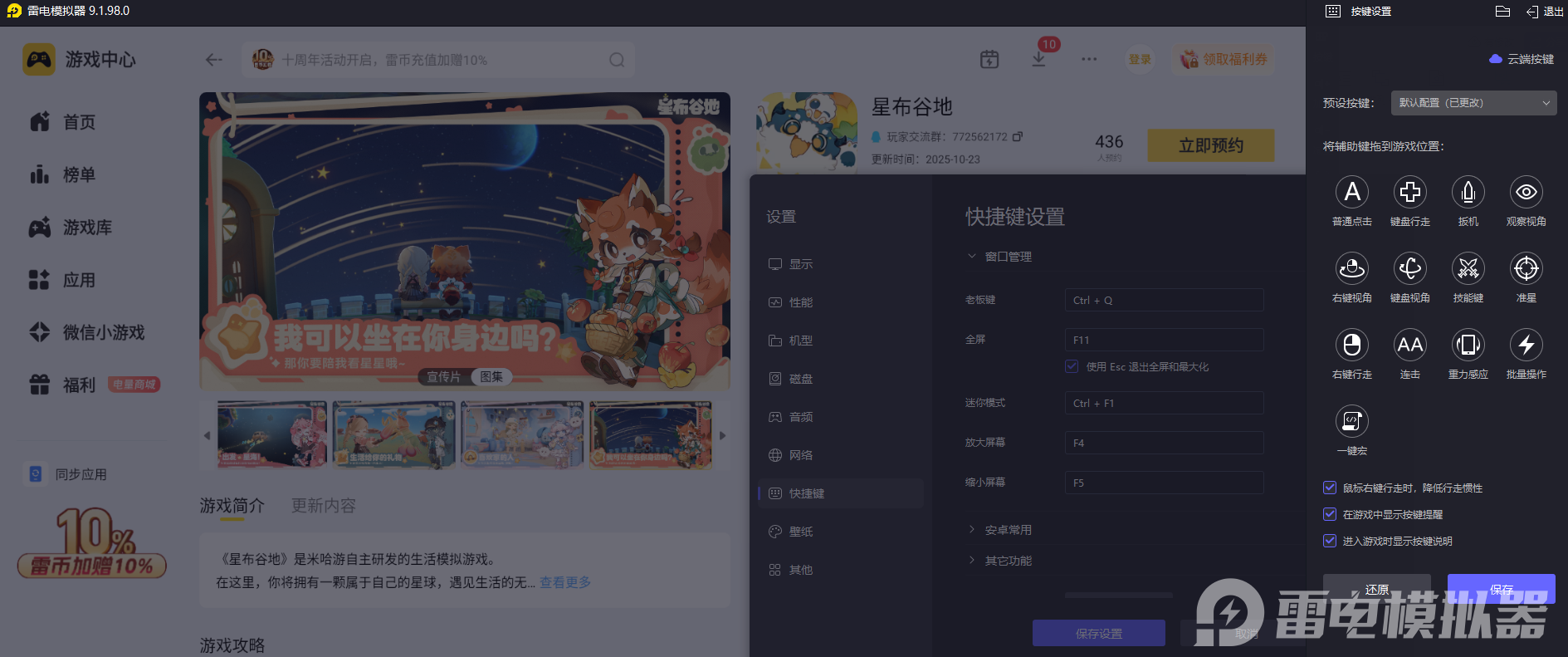Viewport: 1568px width, 657px height.
Task: Open 游戏库 in the sidebar
Action: (x=71, y=228)
